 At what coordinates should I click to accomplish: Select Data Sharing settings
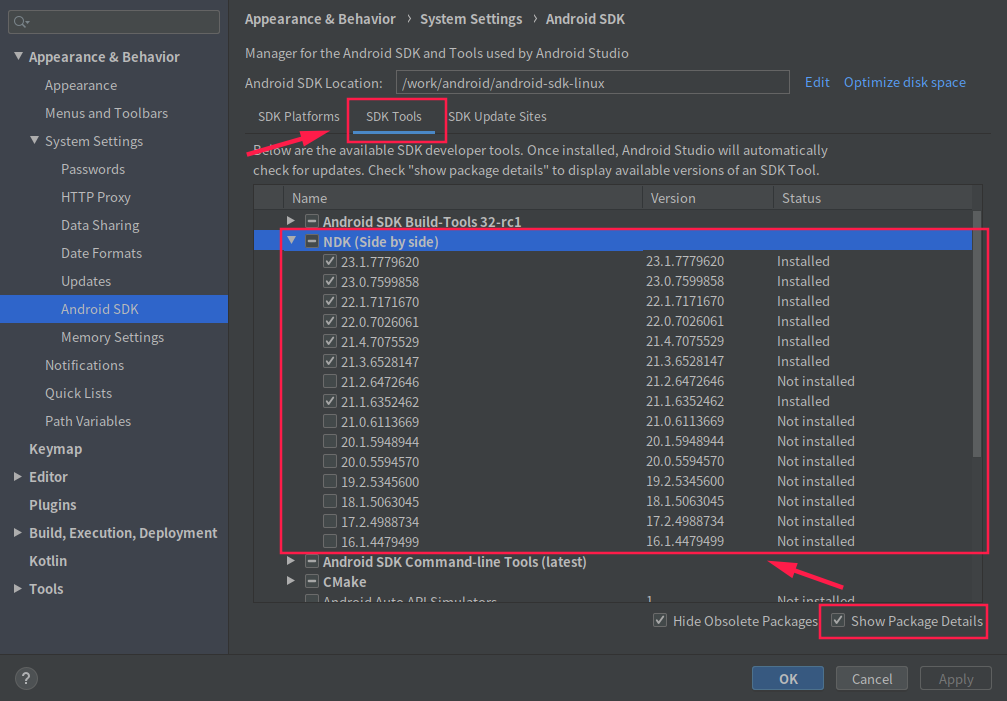pos(100,225)
